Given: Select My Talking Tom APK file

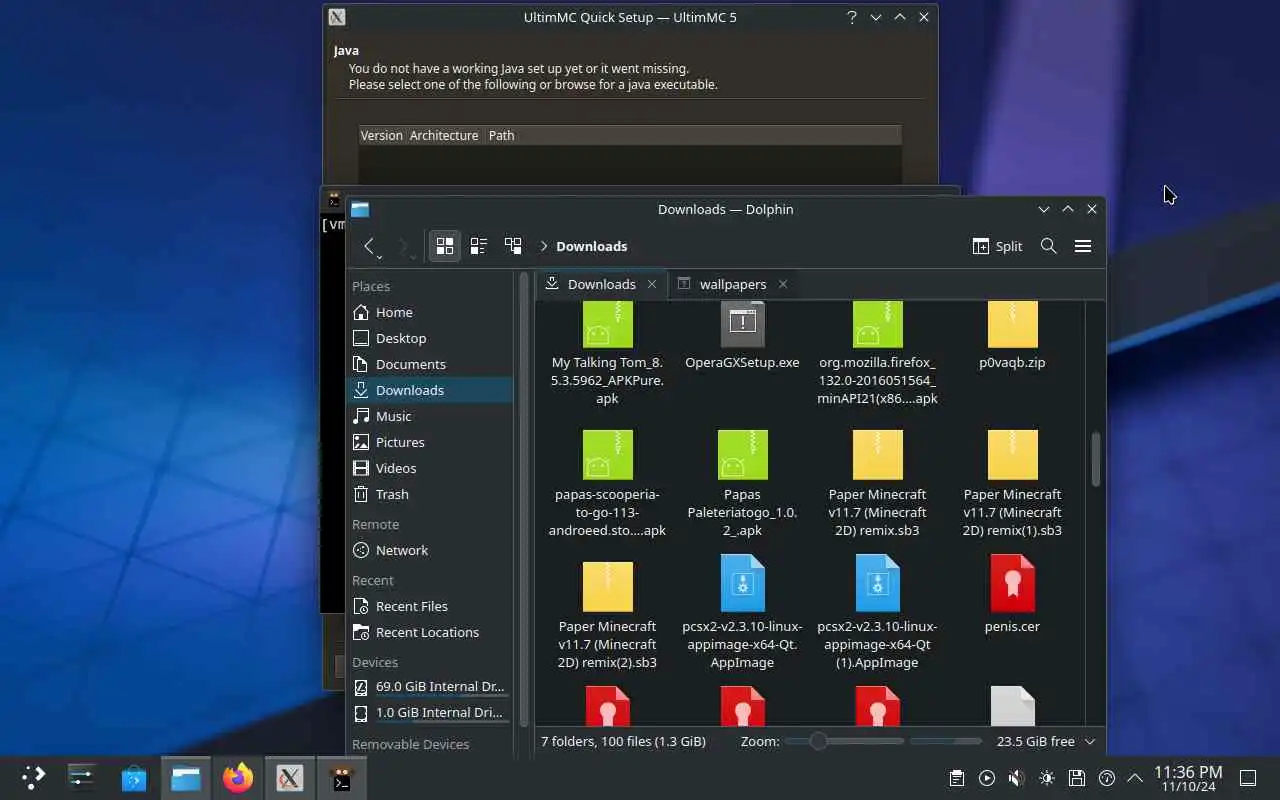Looking at the screenshot, I should pyautogui.click(x=607, y=353).
